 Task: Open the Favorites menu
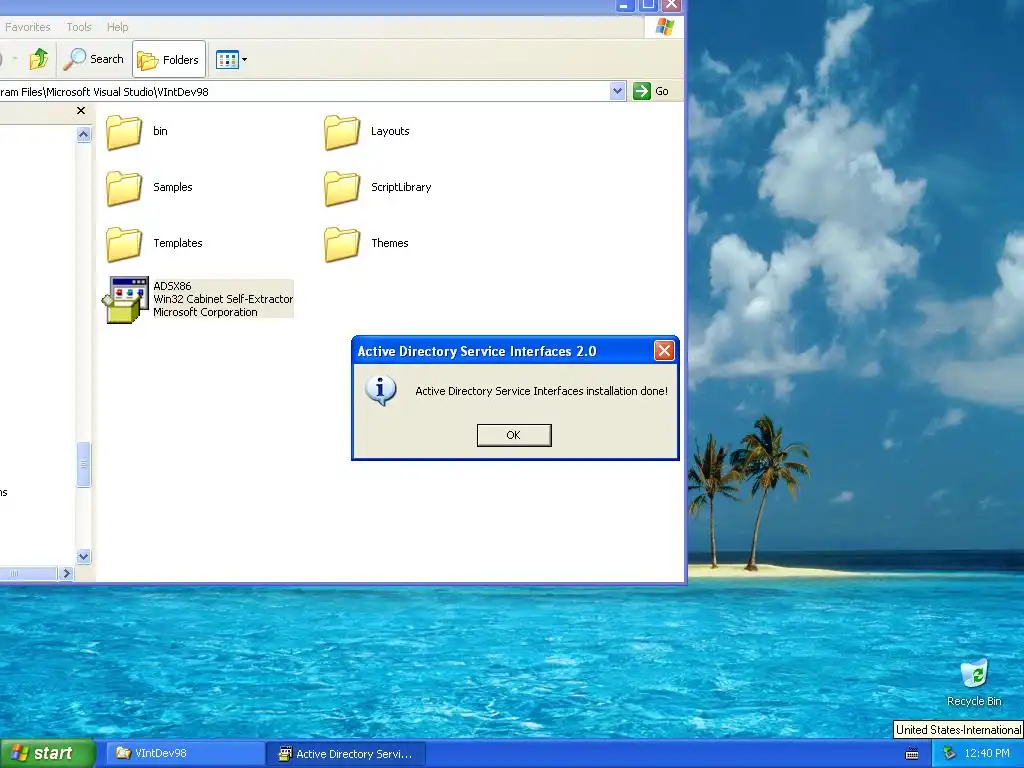(27, 27)
